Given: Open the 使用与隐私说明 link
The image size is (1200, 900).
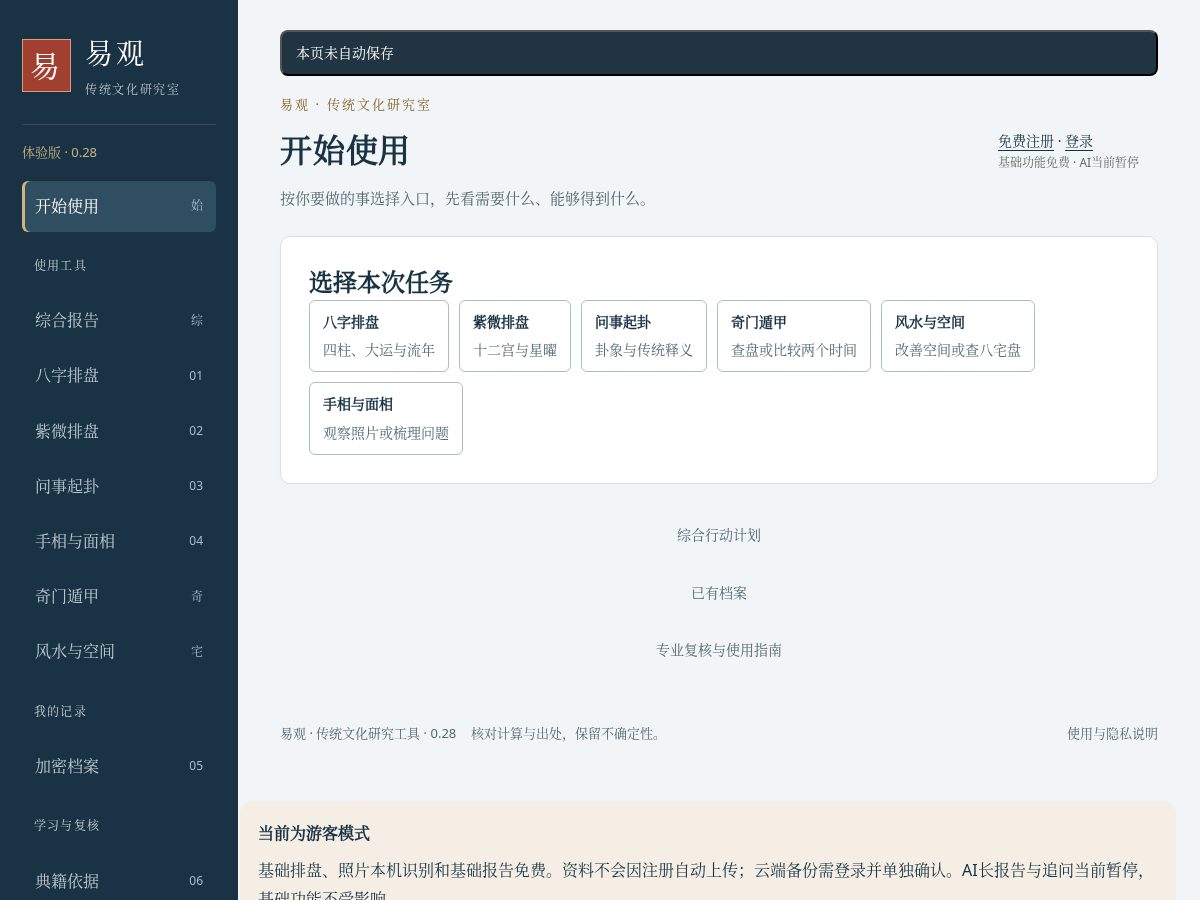Looking at the screenshot, I should (x=1112, y=733).
